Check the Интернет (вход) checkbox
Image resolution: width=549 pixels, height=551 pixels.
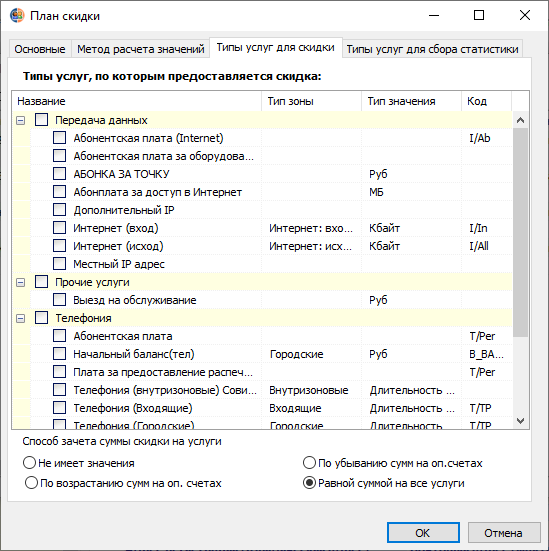tap(59, 228)
